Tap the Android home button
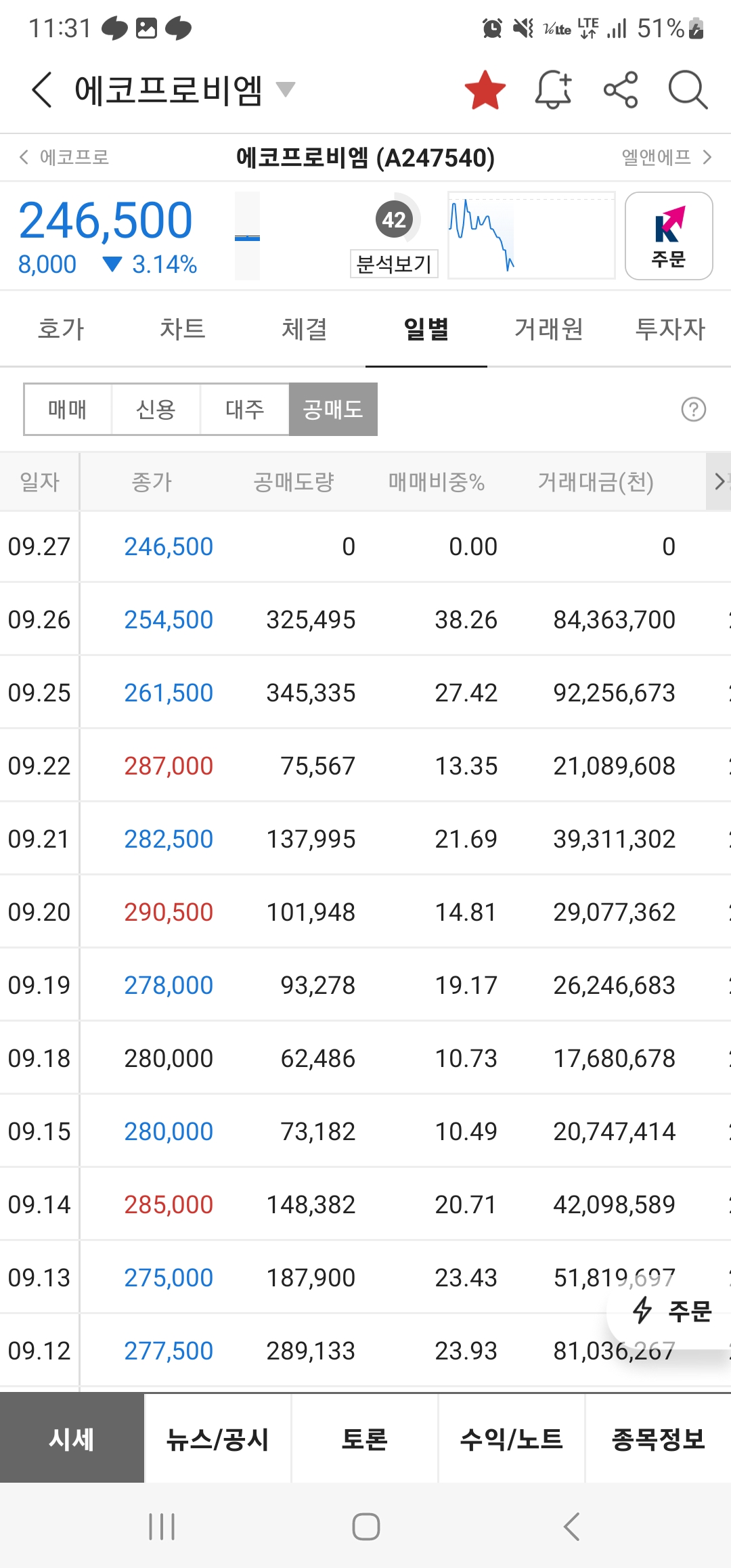This screenshot has width=731, height=1568. [x=366, y=1527]
